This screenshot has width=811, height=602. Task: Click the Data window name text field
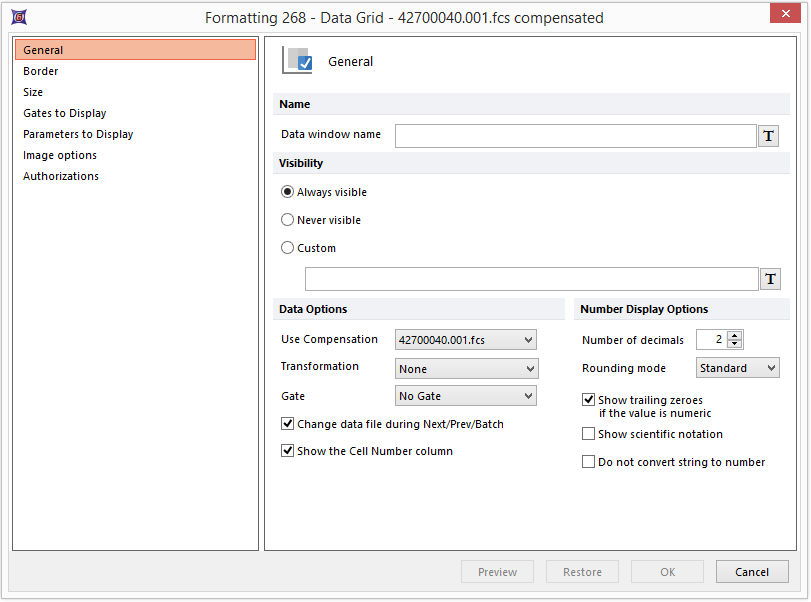point(575,136)
